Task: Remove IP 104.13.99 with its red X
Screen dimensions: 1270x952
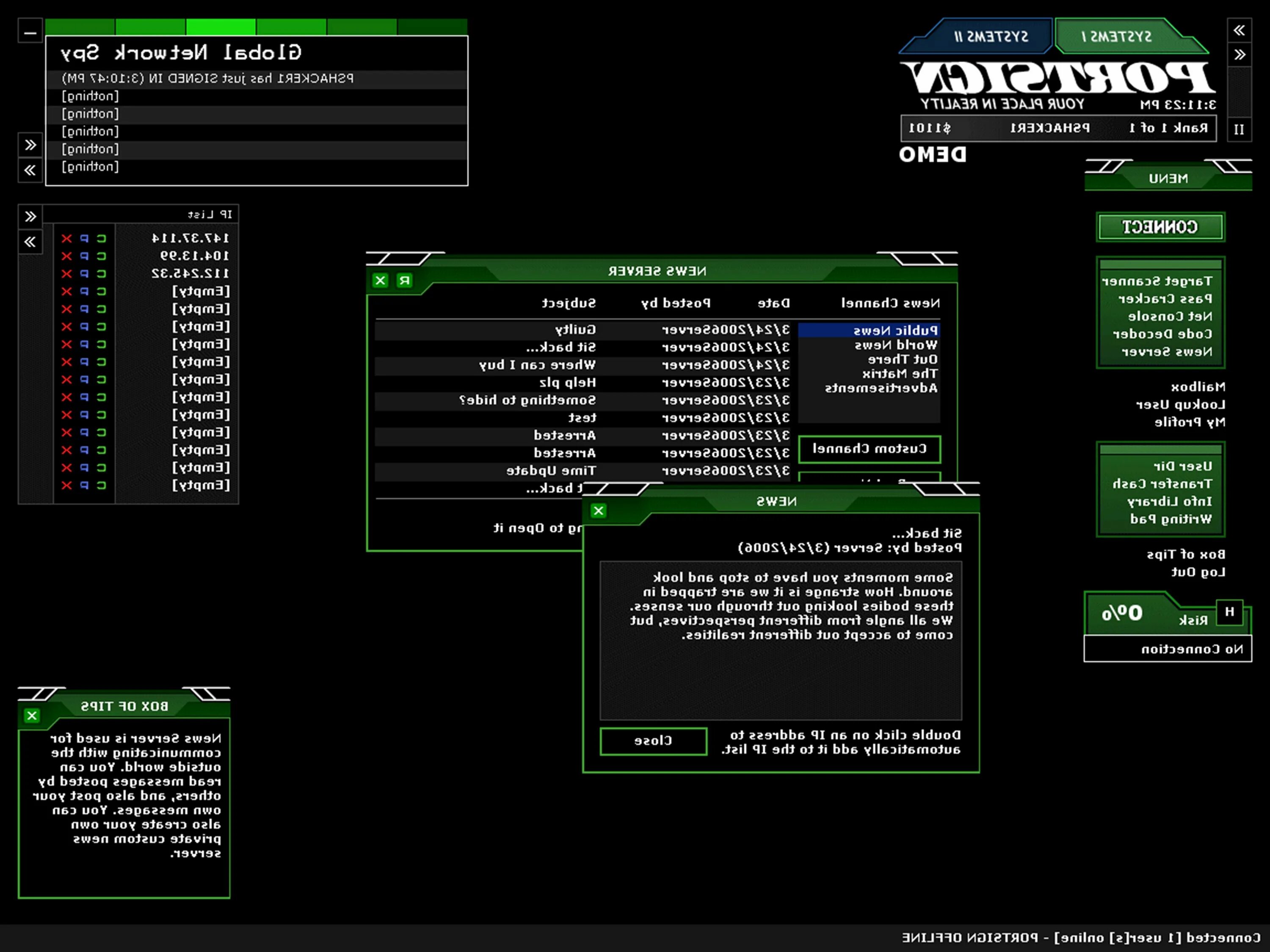Action: 66,256
